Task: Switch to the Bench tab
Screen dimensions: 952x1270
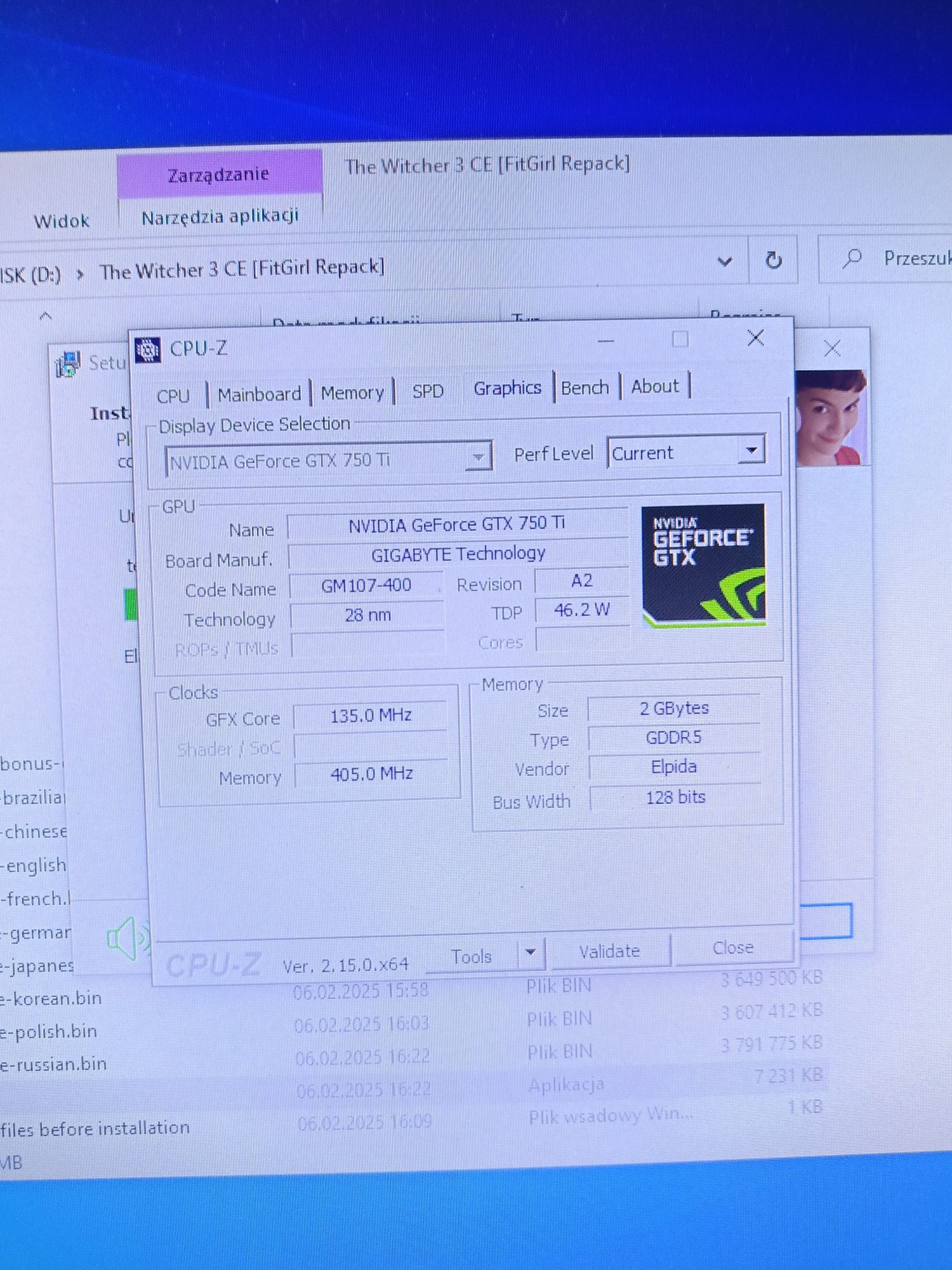Action: (585, 387)
